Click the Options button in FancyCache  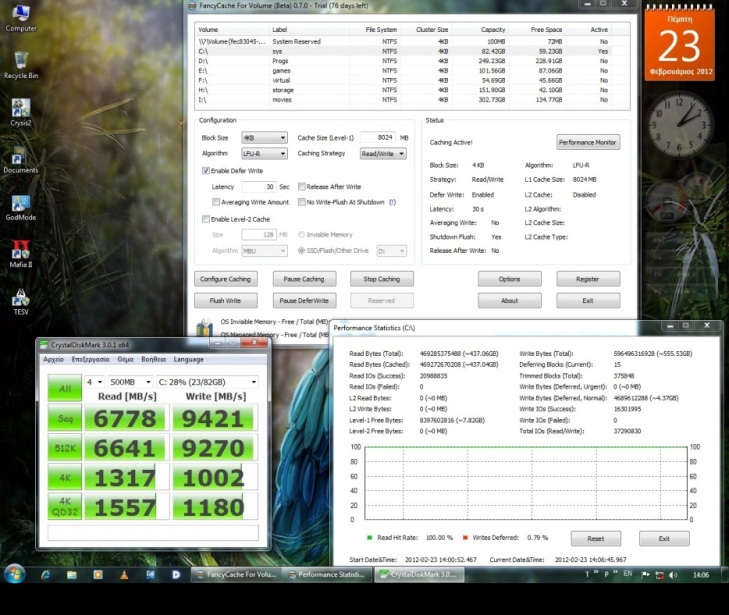click(510, 279)
